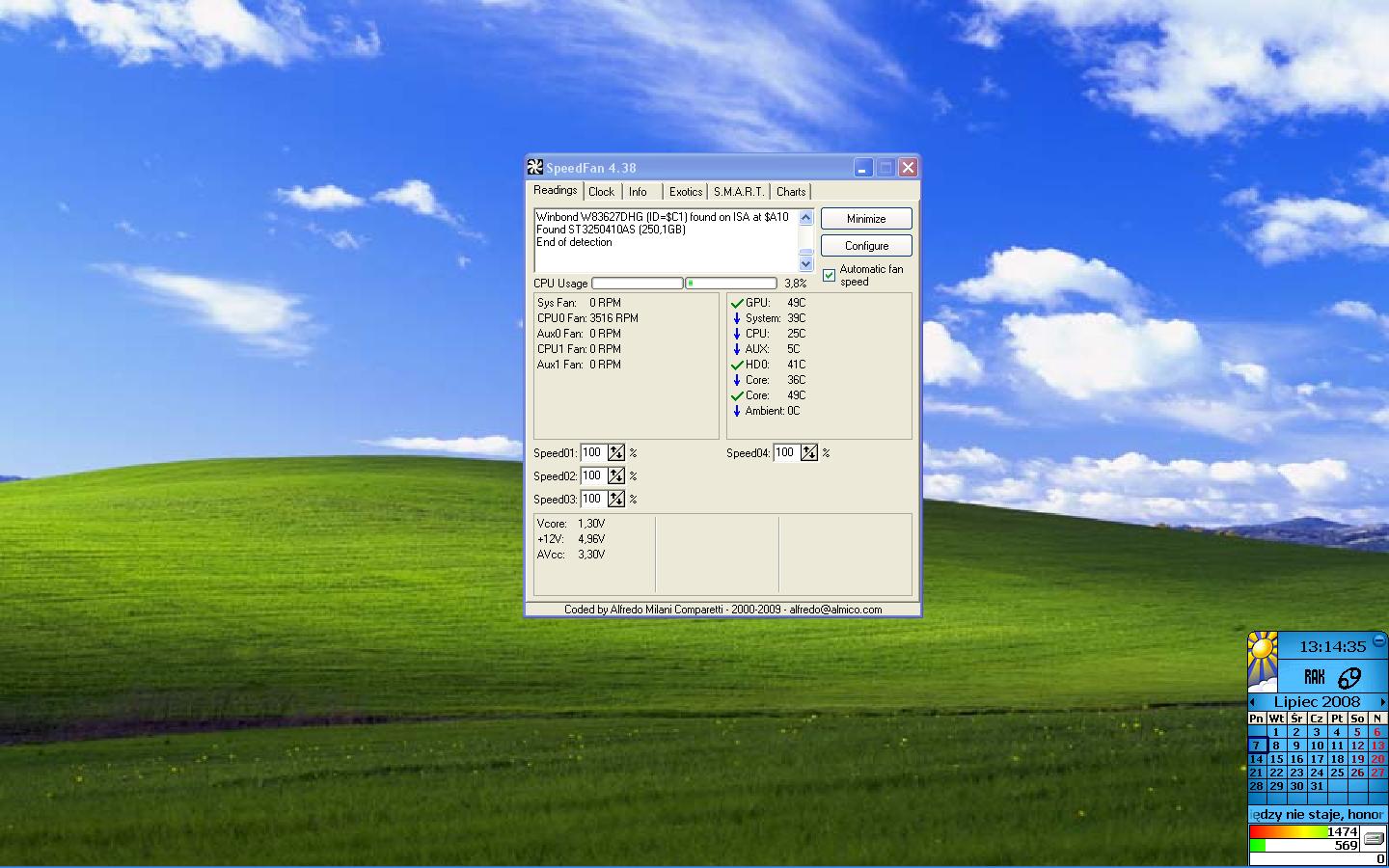
Task: Click the sun weather icon in widget
Action: [1263, 662]
